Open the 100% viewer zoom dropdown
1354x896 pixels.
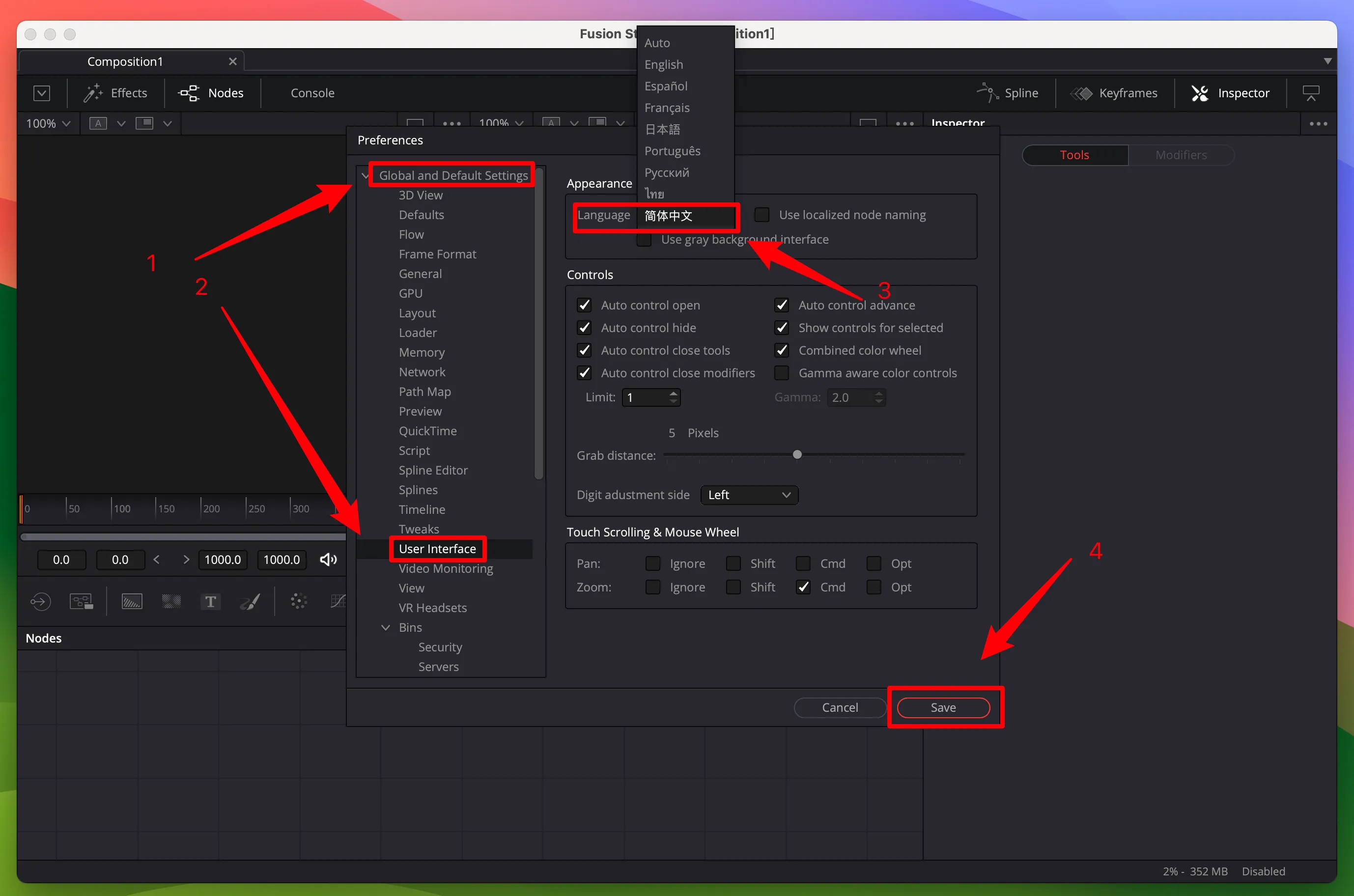click(48, 123)
